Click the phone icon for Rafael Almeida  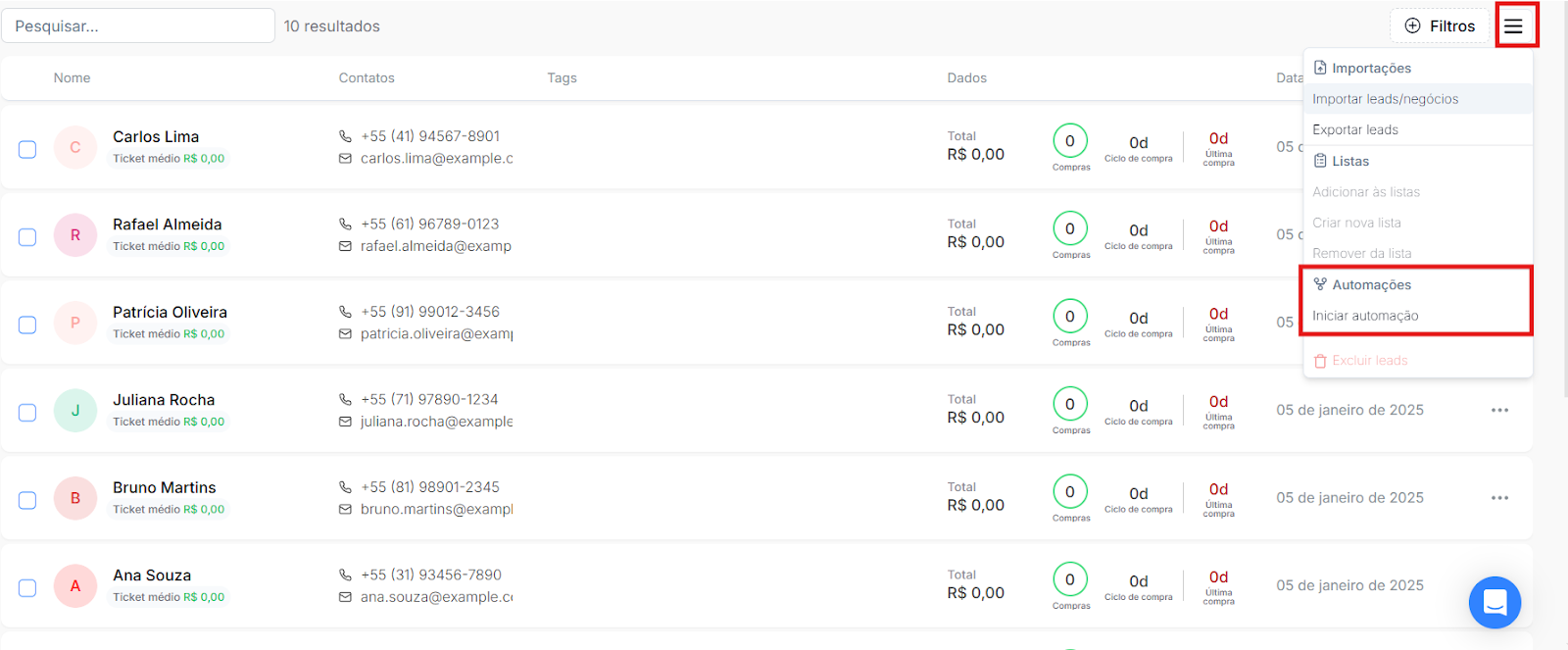tap(345, 225)
